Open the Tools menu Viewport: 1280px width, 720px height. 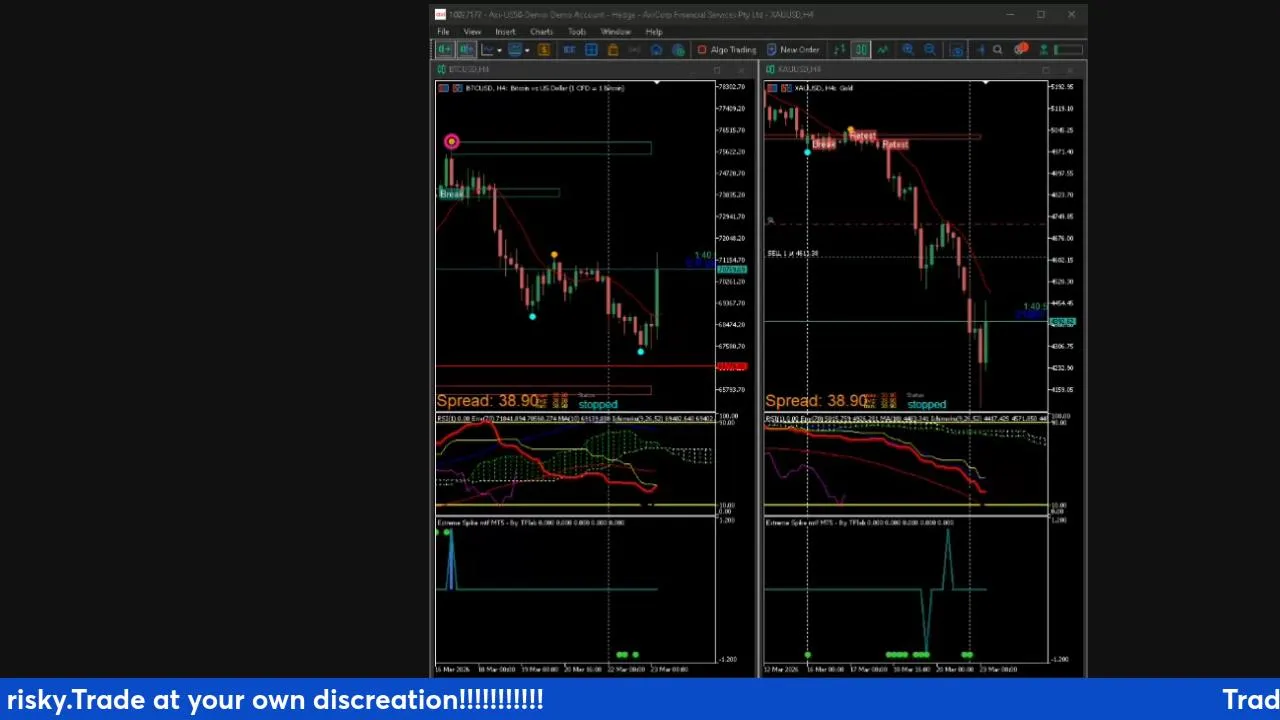[x=577, y=32]
